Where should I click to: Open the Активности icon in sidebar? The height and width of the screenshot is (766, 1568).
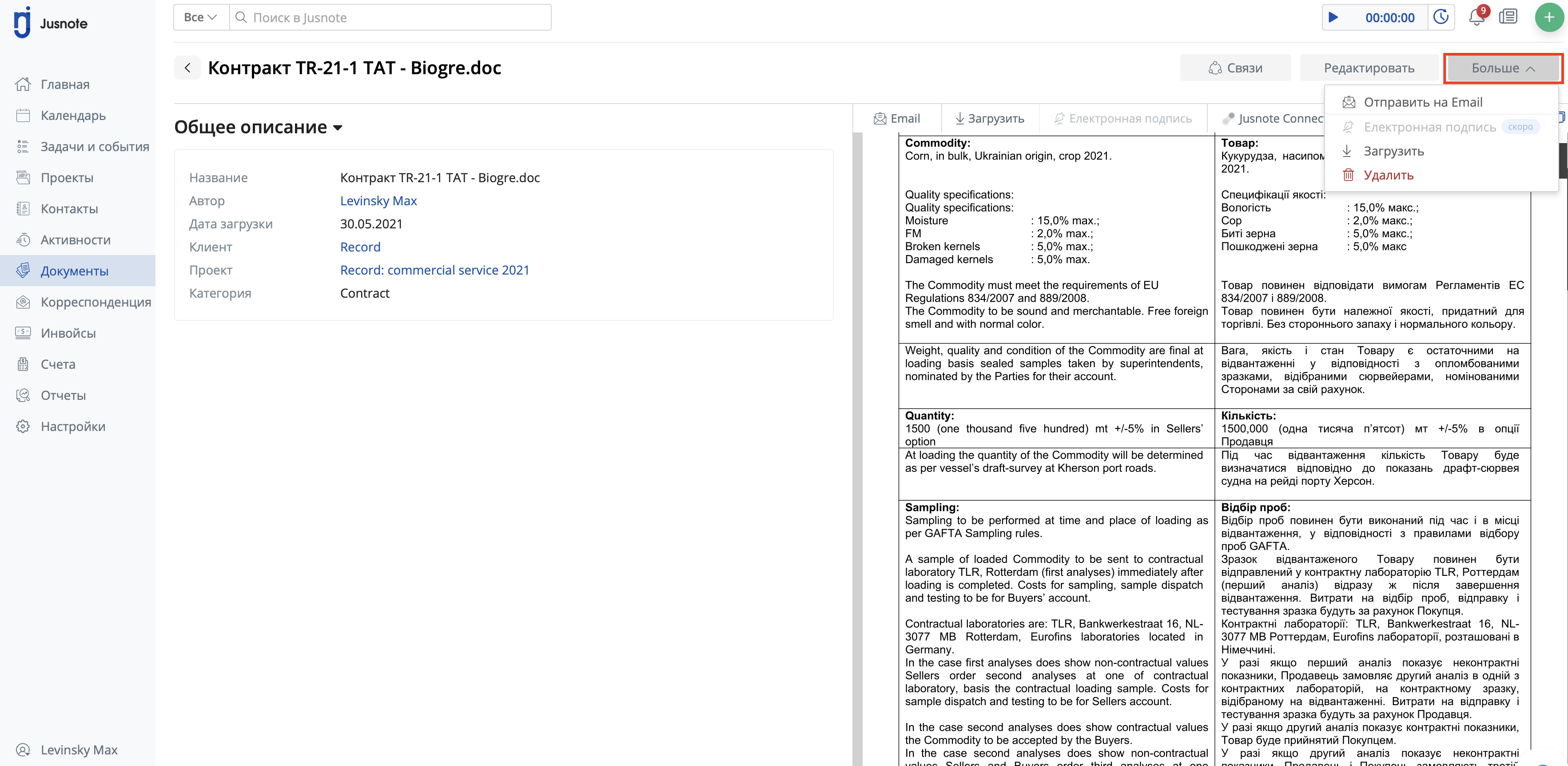pyautogui.click(x=23, y=239)
